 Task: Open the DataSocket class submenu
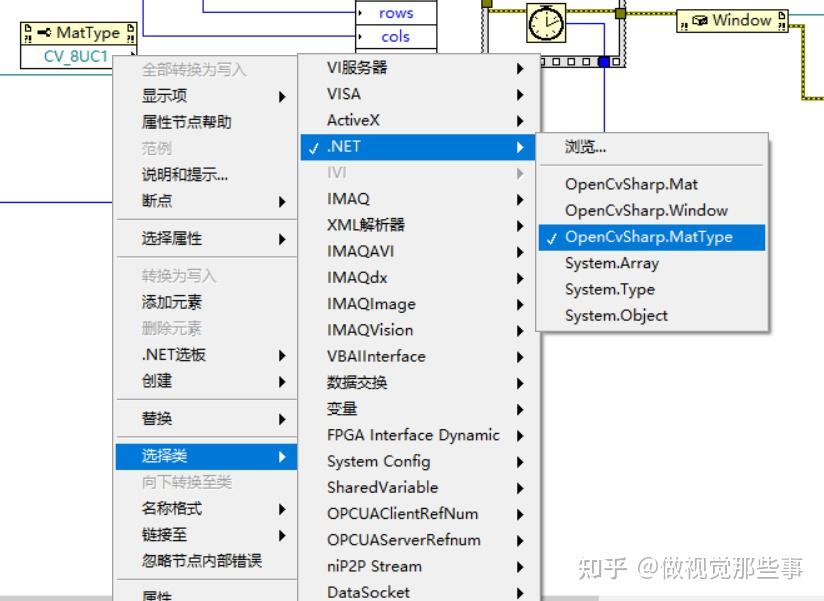click(419, 592)
